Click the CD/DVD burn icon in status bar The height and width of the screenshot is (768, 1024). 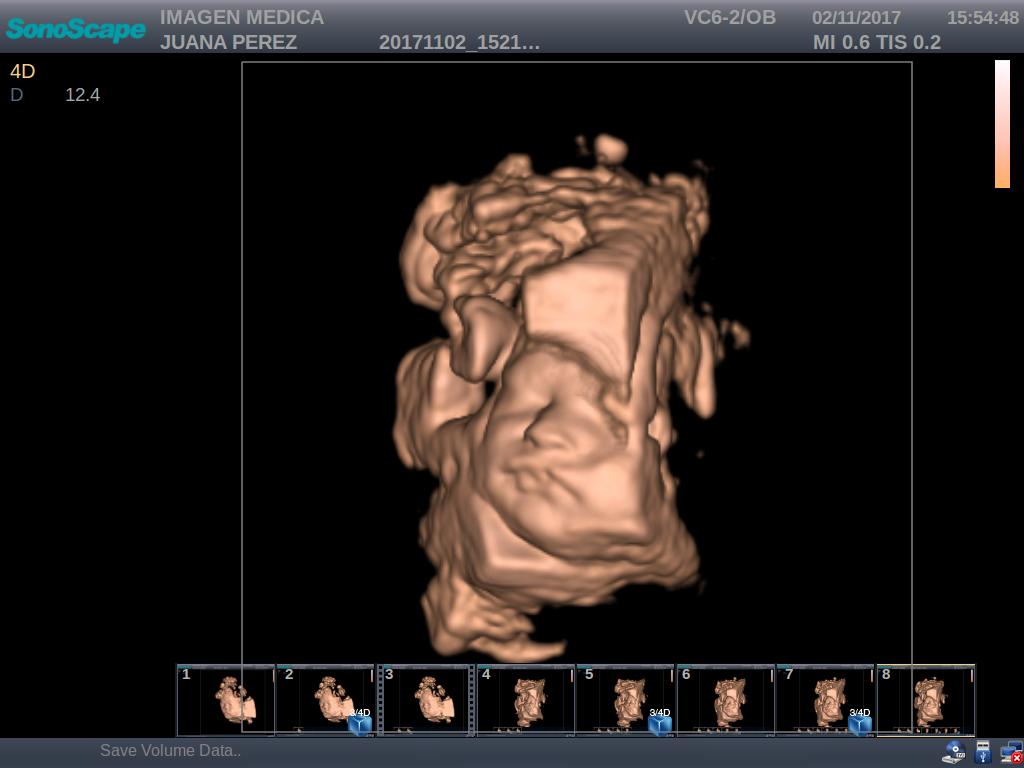952,752
